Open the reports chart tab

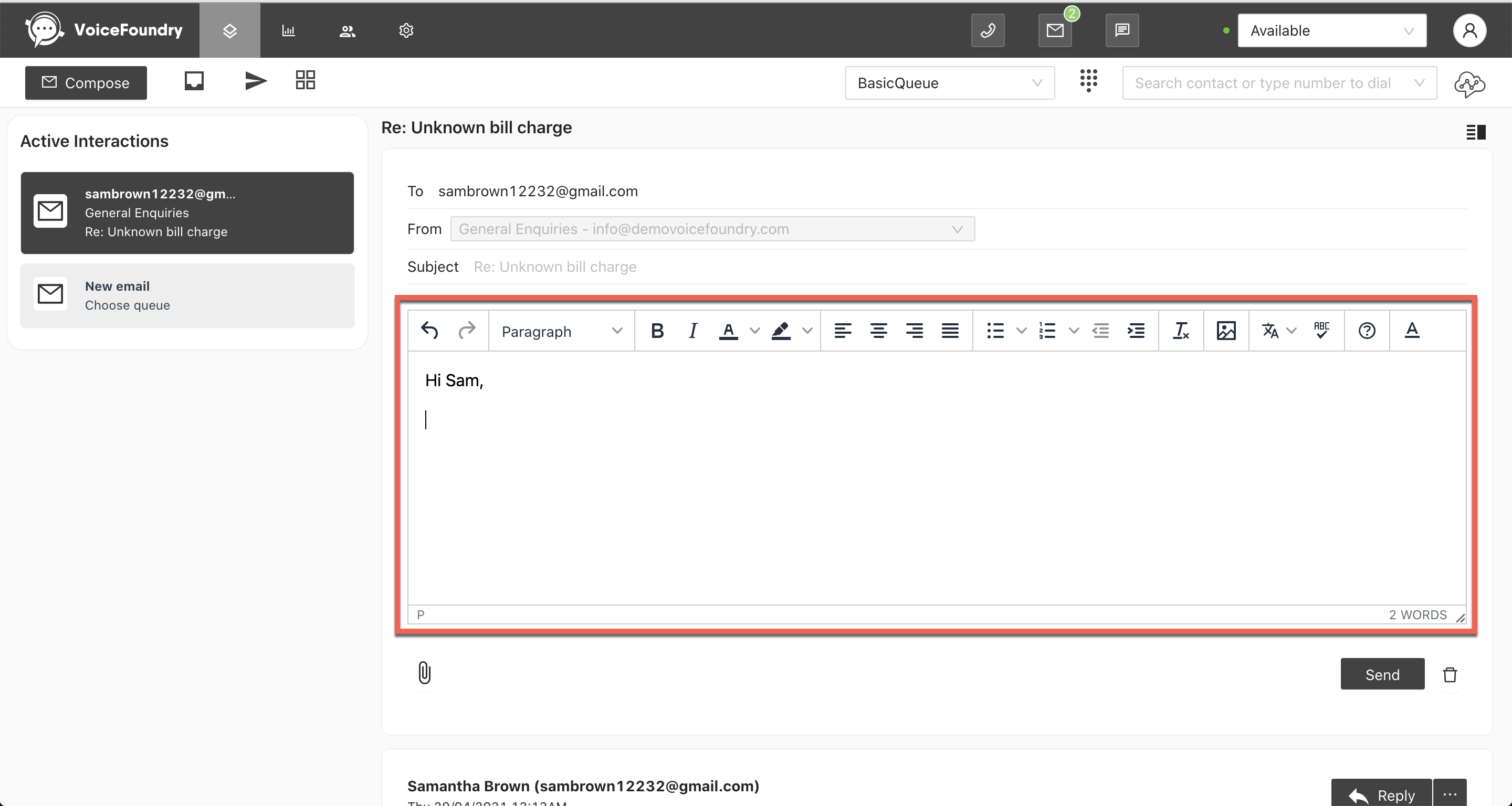[x=288, y=30]
